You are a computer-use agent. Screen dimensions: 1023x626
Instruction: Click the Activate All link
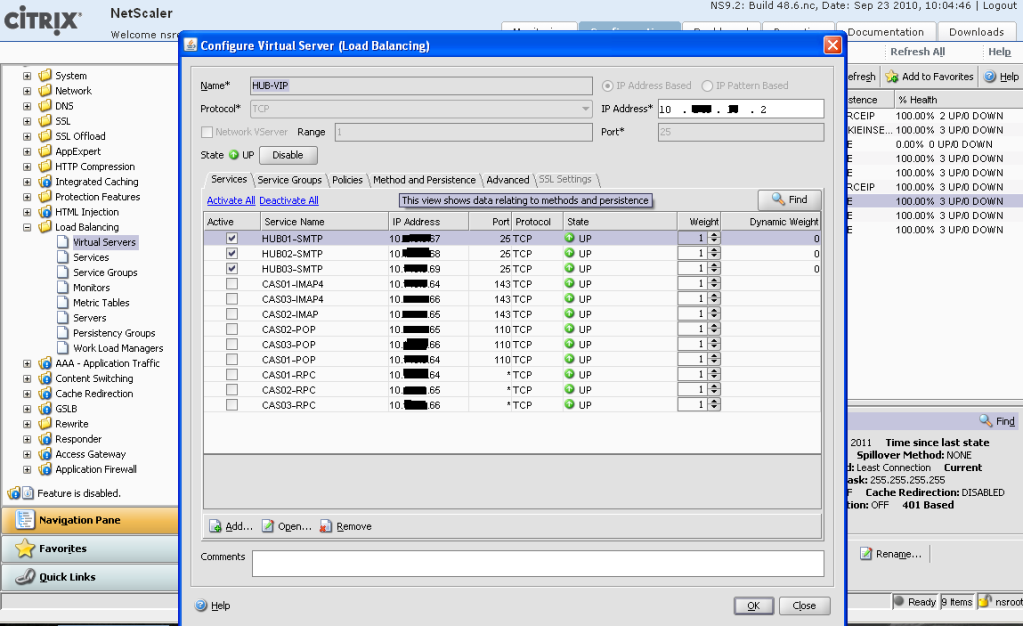pos(231,200)
